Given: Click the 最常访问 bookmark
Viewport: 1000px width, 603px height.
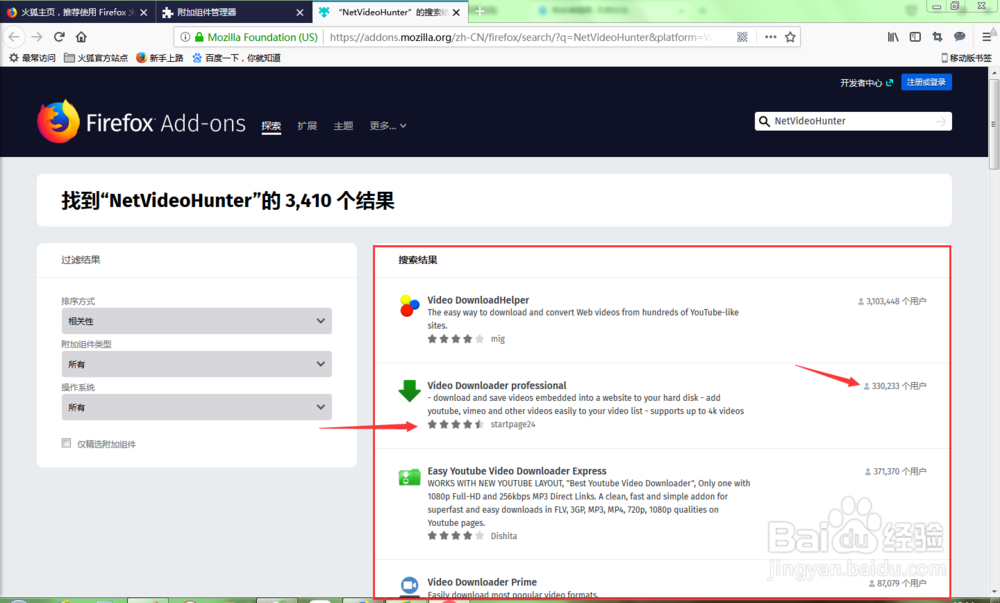Looking at the screenshot, I should coord(33,58).
